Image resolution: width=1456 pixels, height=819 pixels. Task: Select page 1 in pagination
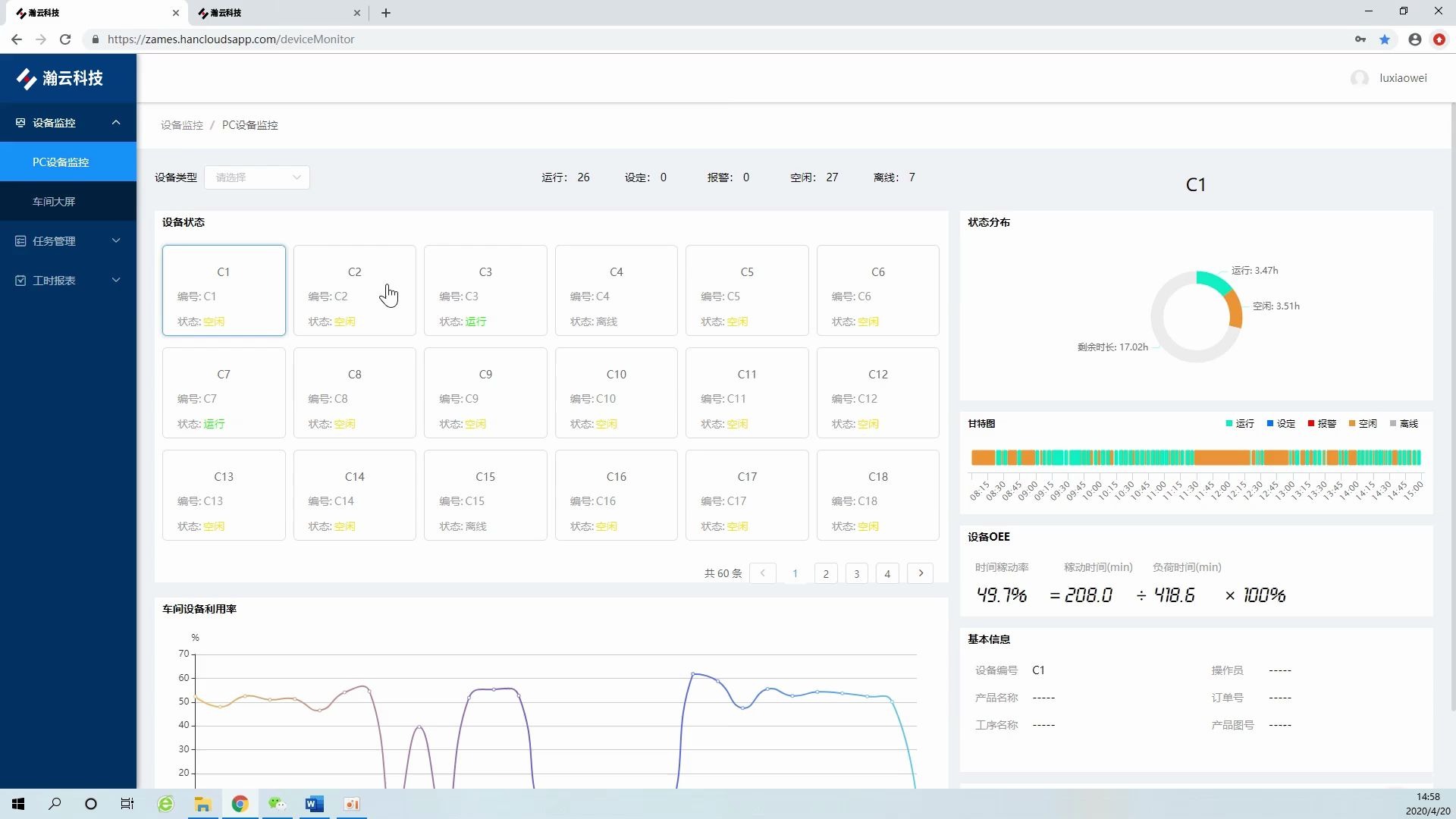tap(795, 574)
